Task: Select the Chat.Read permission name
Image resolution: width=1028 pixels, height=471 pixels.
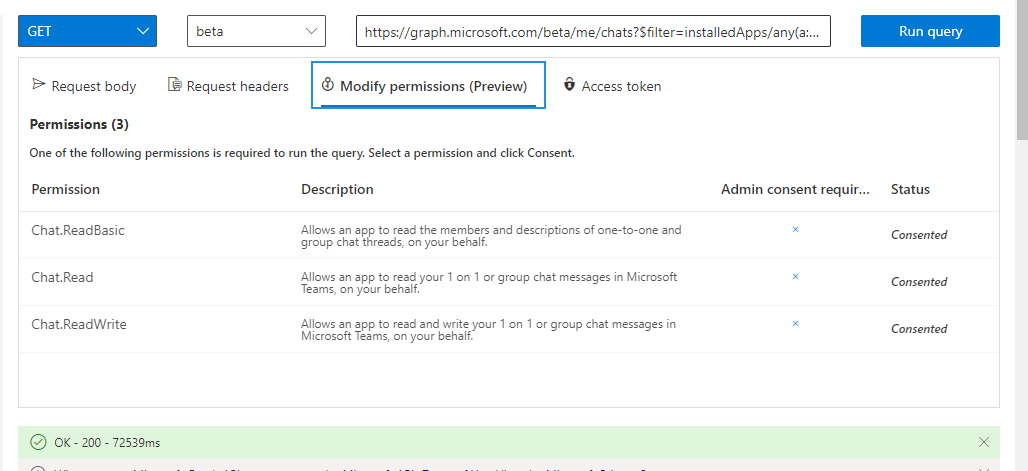Action: (62, 277)
